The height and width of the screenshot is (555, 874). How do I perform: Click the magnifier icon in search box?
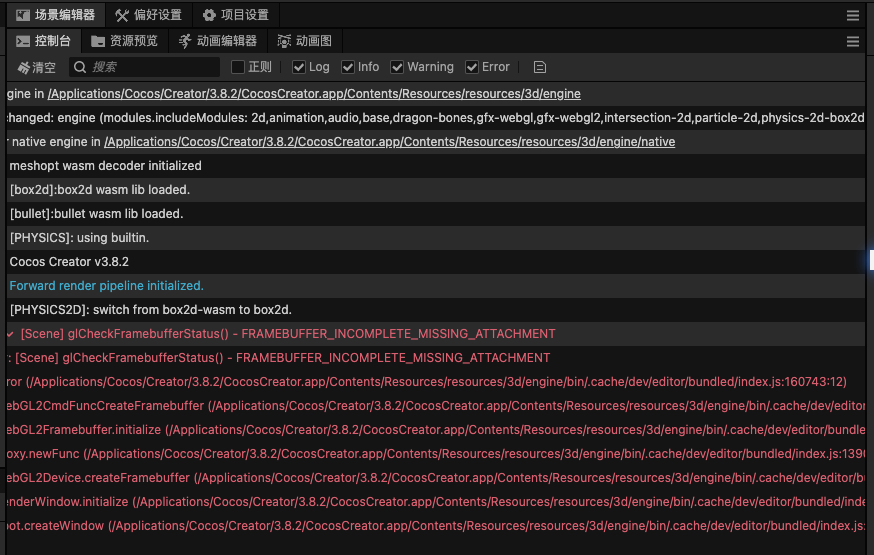point(80,67)
